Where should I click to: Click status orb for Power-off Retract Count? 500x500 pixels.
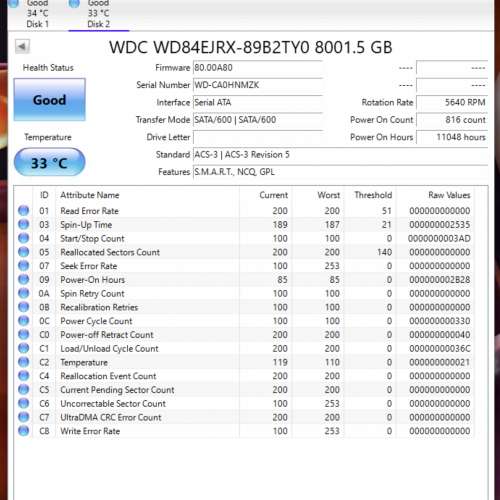(x=23, y=334)
